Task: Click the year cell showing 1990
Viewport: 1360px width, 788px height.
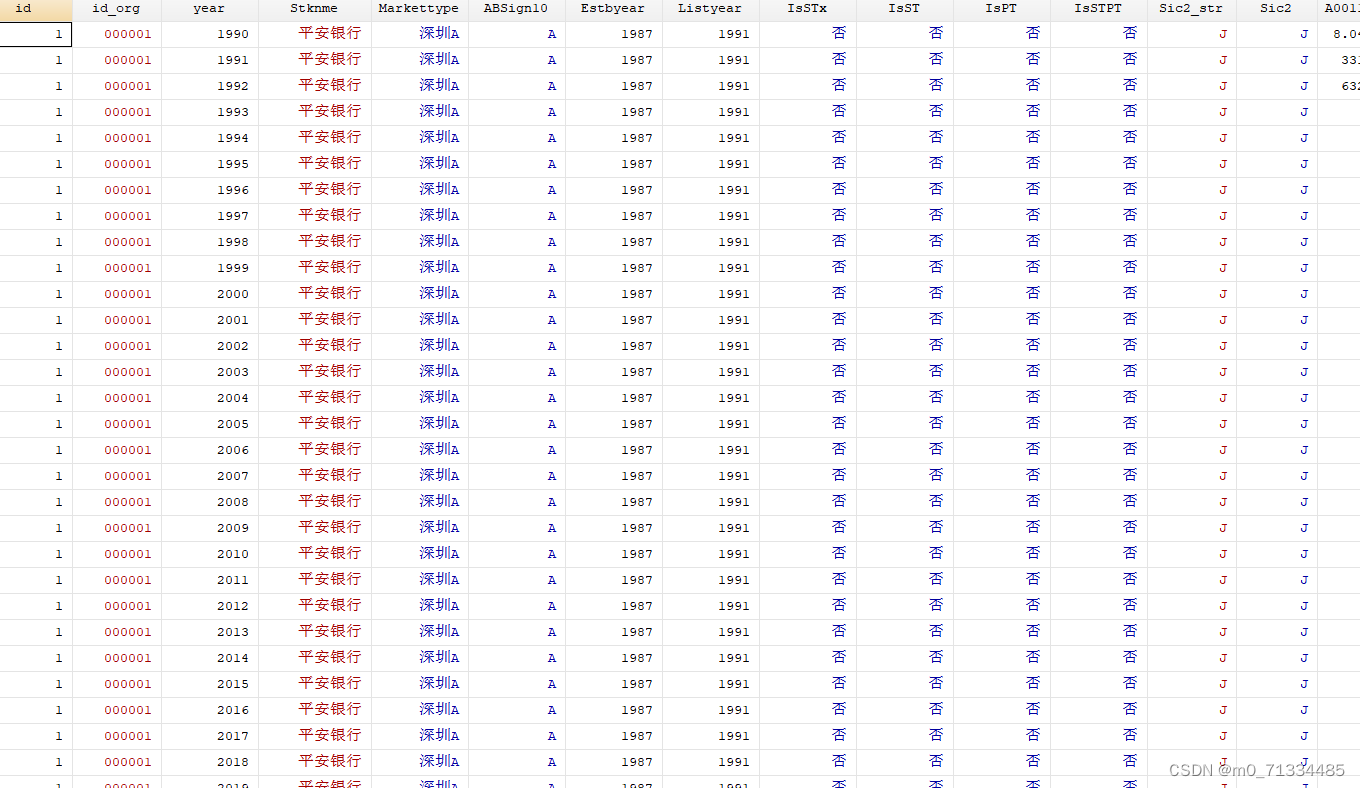Action: tap(209, 34)
